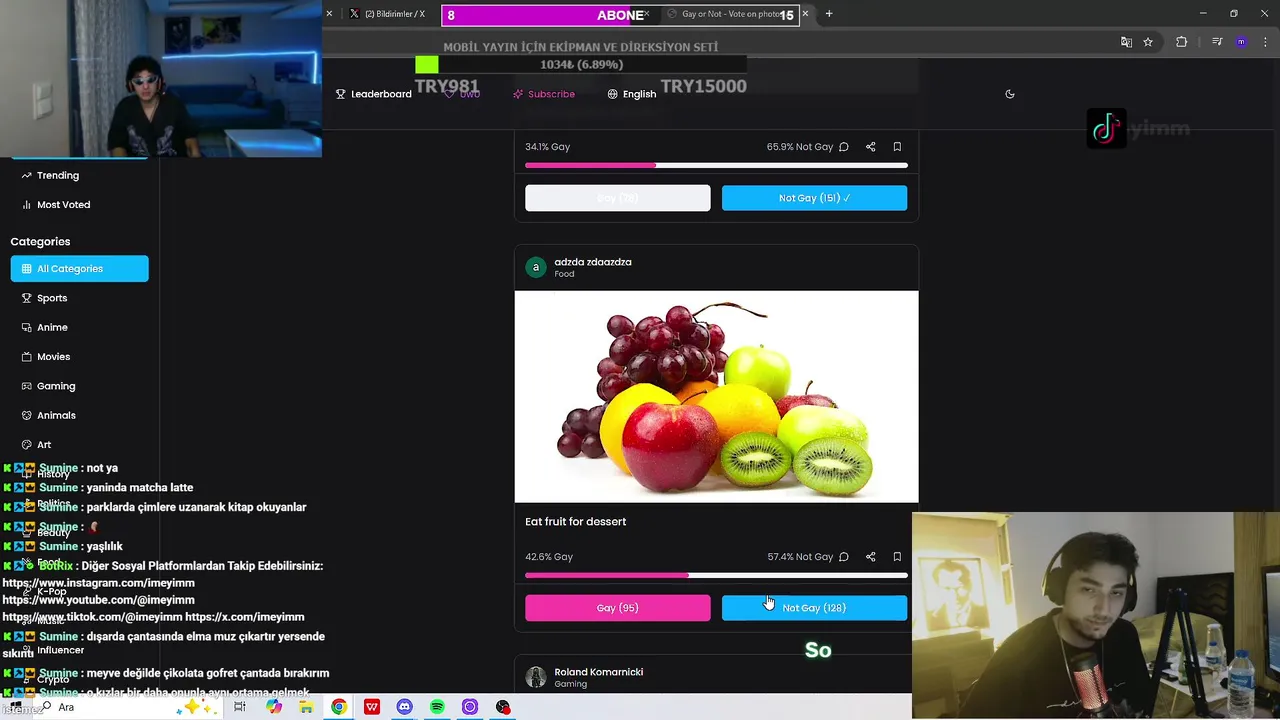Click the faded Gay button on top post
The image size is (1280, 720).
pyautogui.click(x=618, y=198)
